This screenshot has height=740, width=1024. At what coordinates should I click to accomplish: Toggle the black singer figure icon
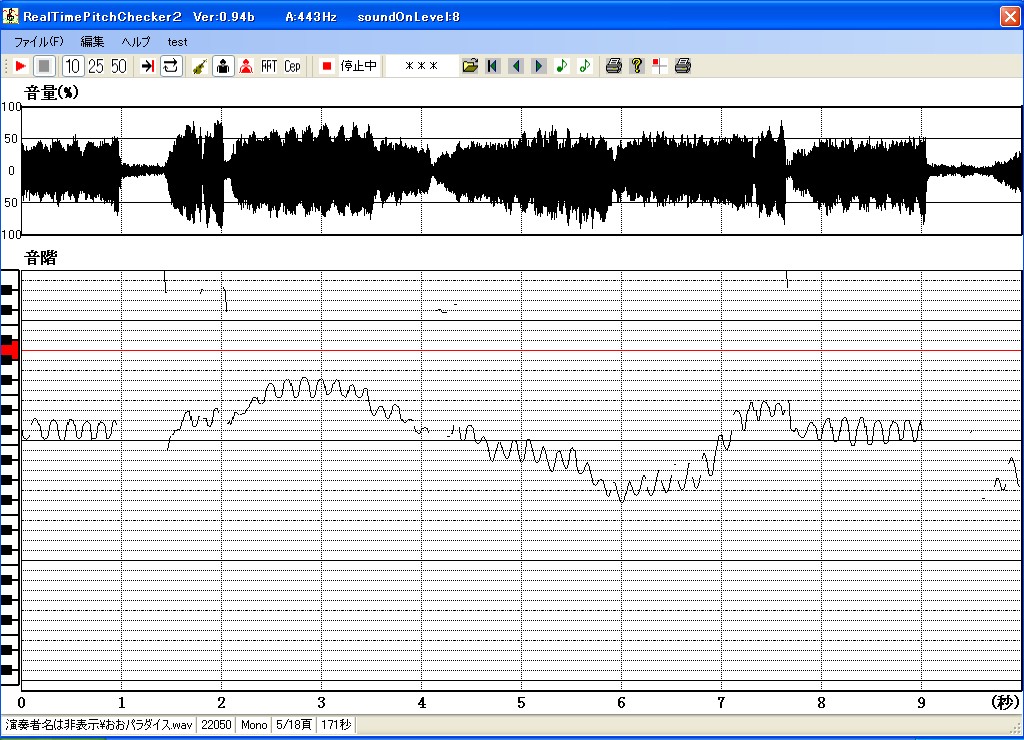[x=223, y=66]
